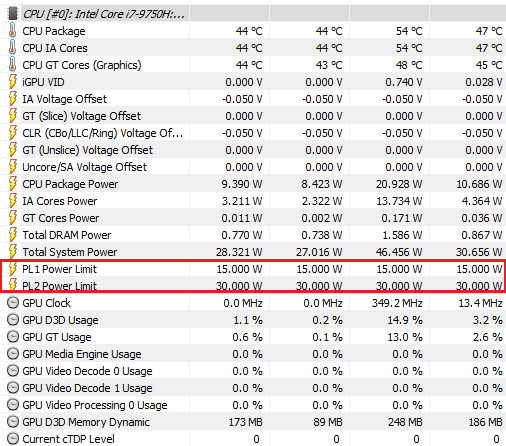Select the IA Voltage Offset row label
The image size is (506, 446).
click(x=64, y=99)
